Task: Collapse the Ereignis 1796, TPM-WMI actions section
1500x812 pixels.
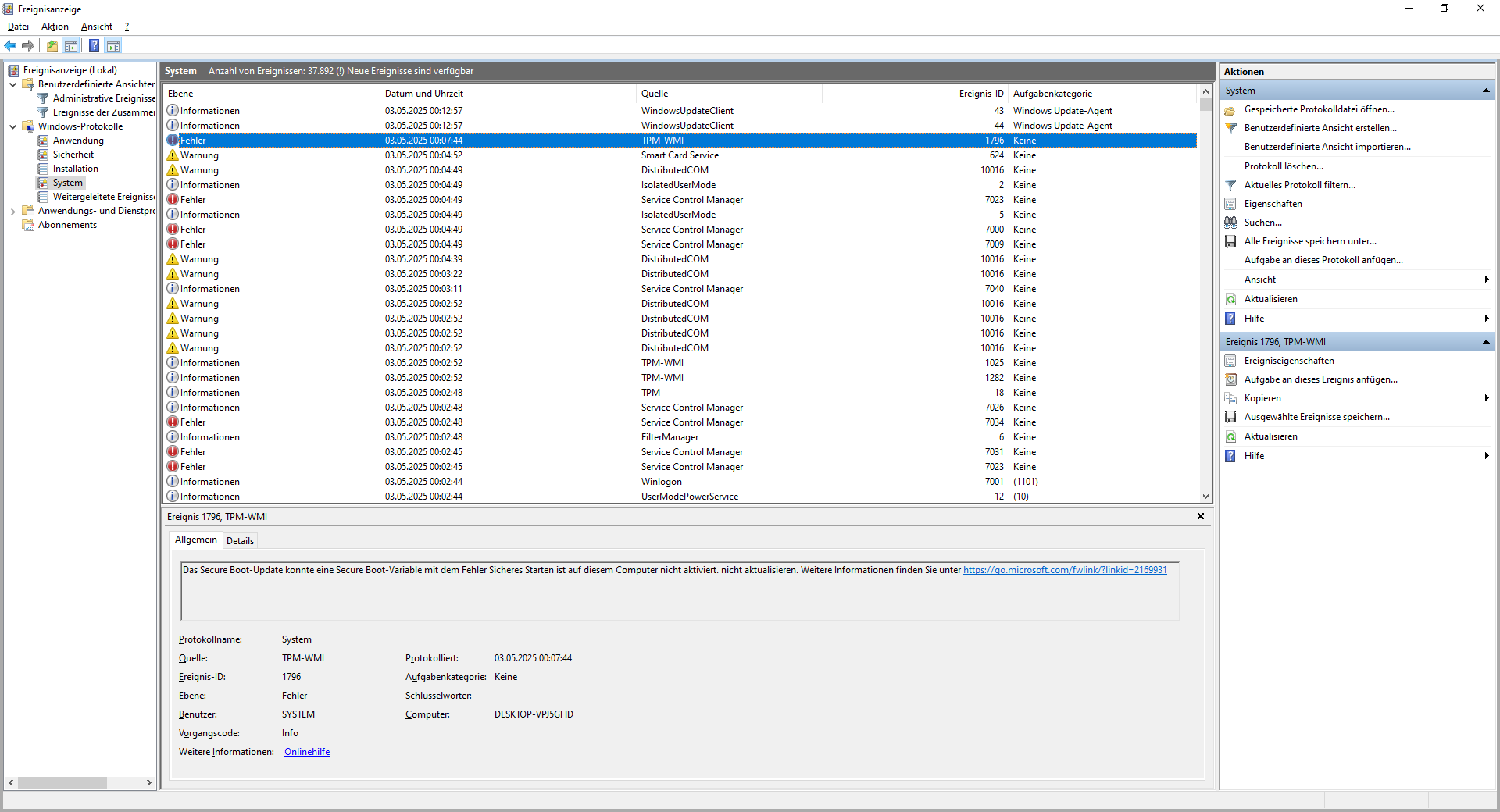Action: (x=1485, y=342)
